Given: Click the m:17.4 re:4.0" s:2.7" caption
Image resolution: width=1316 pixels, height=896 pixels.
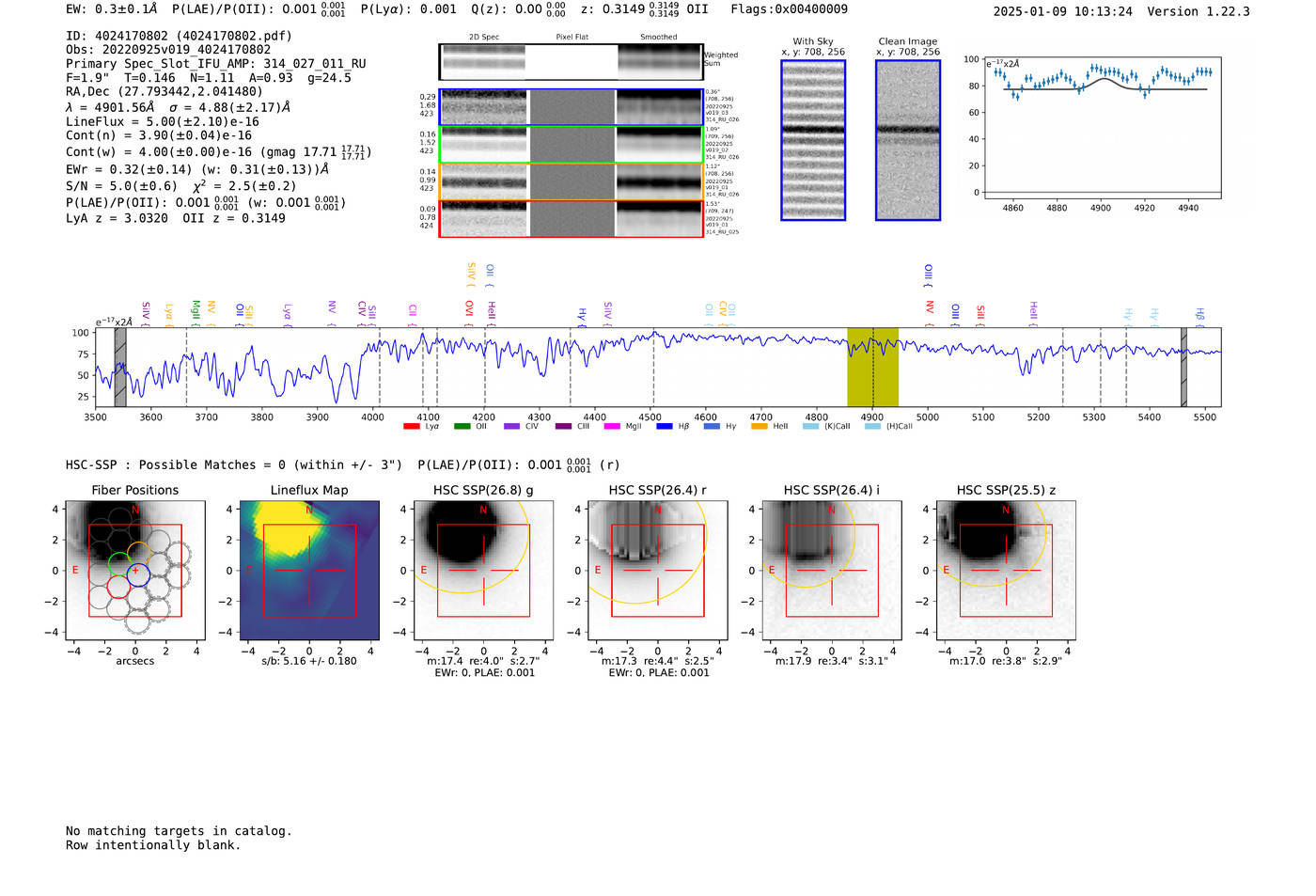Looking at the screenshot, I should (483, 661).
